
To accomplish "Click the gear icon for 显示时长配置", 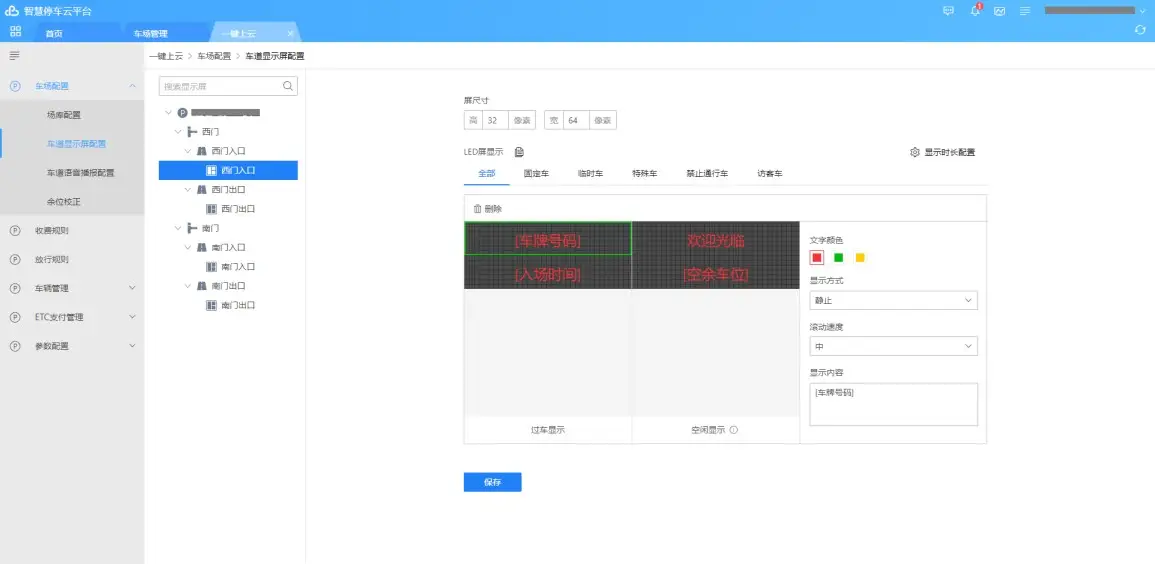I will [x=914, y=152].
